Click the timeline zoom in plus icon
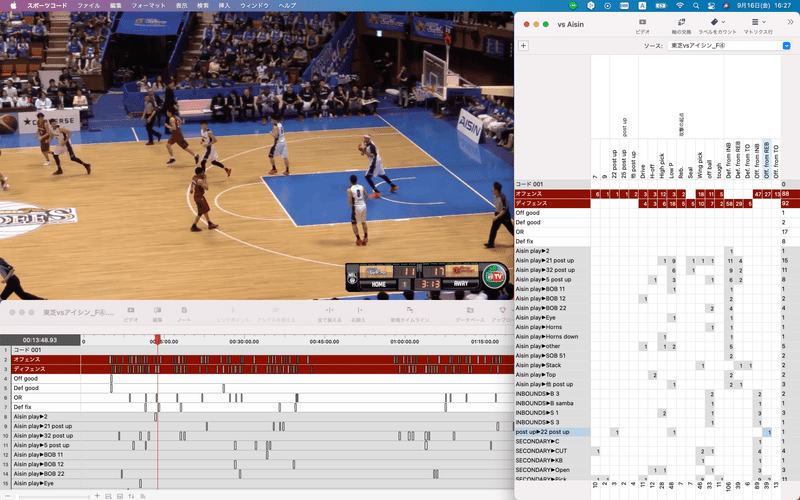This screenshot has width=800, height=500. (97, 496)
